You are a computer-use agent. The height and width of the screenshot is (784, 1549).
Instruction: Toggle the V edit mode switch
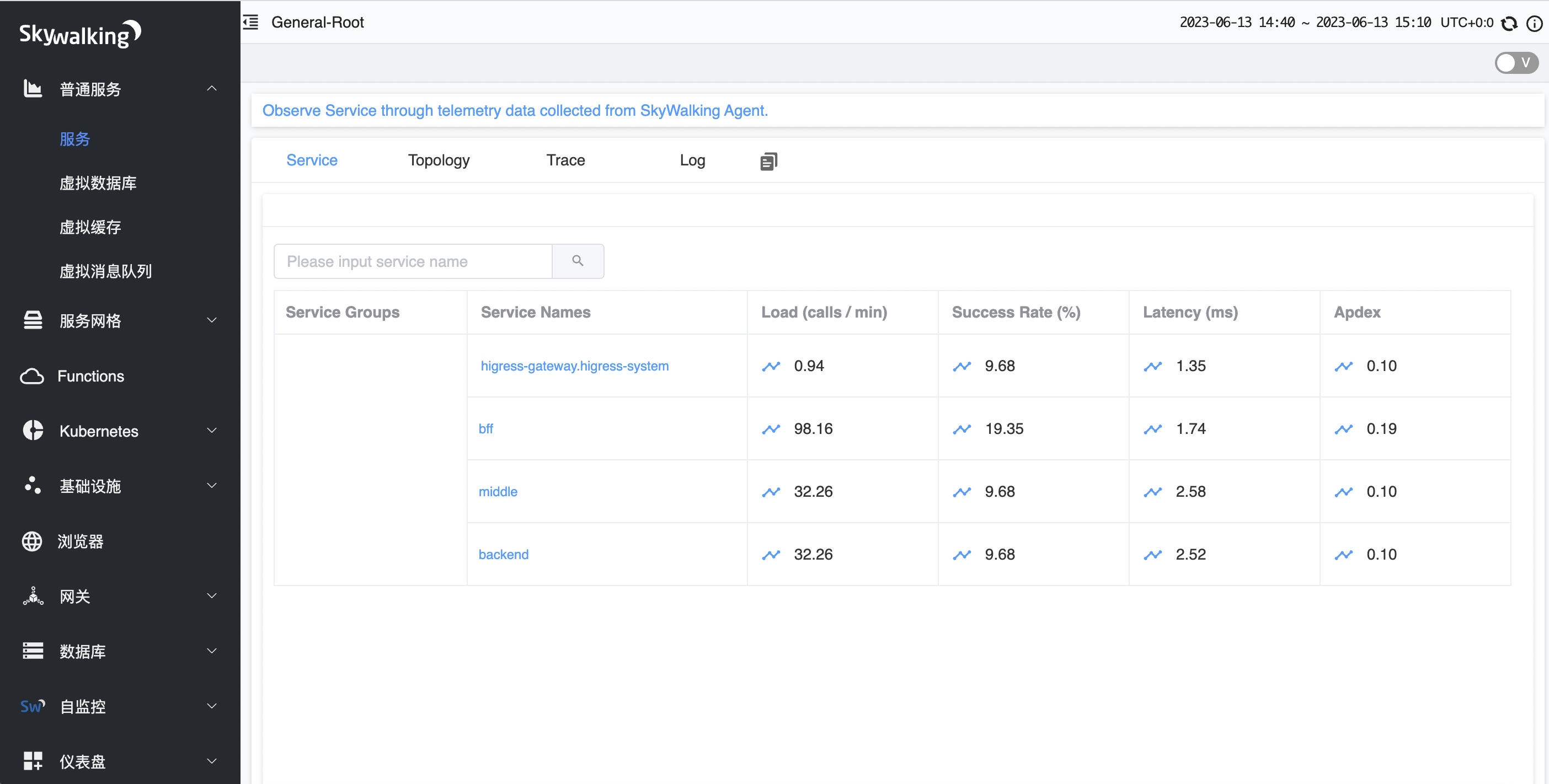(x=1516, y=62)
